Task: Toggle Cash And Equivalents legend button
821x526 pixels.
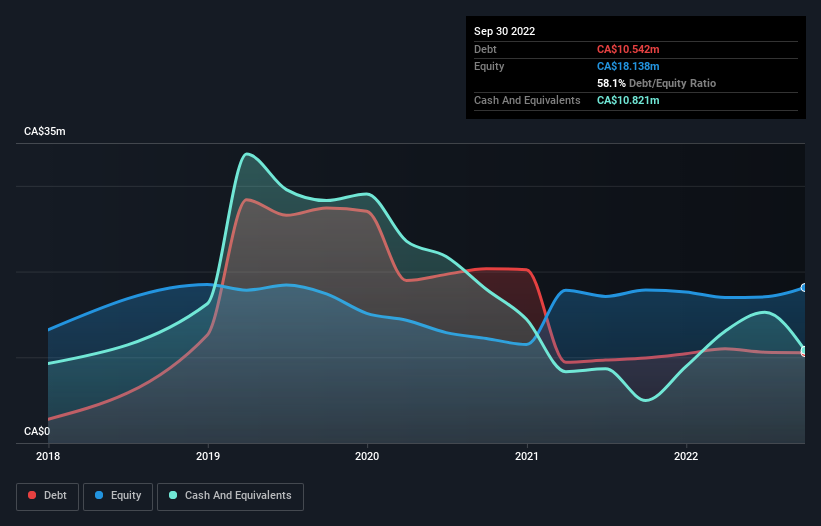Action: (x=230, y=496)
